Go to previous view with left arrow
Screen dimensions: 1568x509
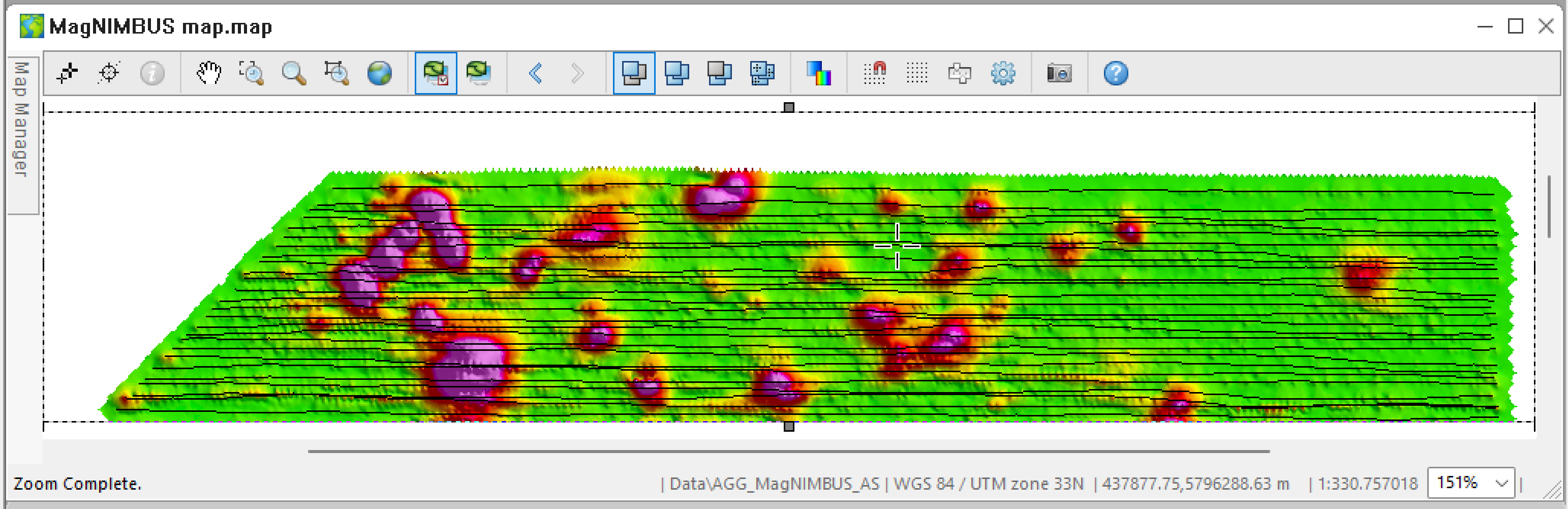coord(535,73)
